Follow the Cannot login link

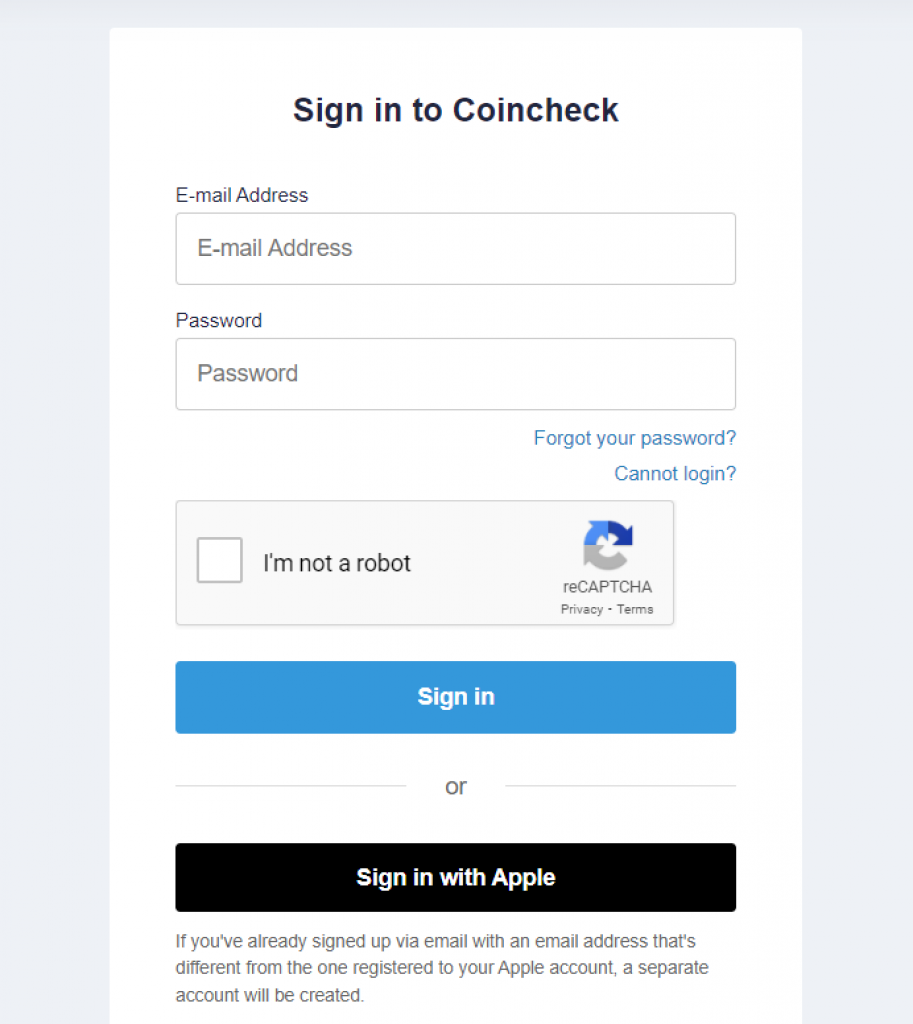pos(675,473)
